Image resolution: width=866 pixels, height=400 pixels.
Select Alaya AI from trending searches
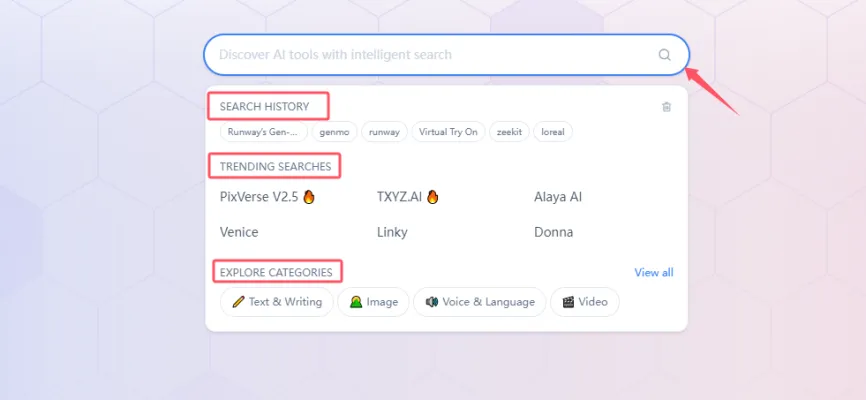[558, 197]
